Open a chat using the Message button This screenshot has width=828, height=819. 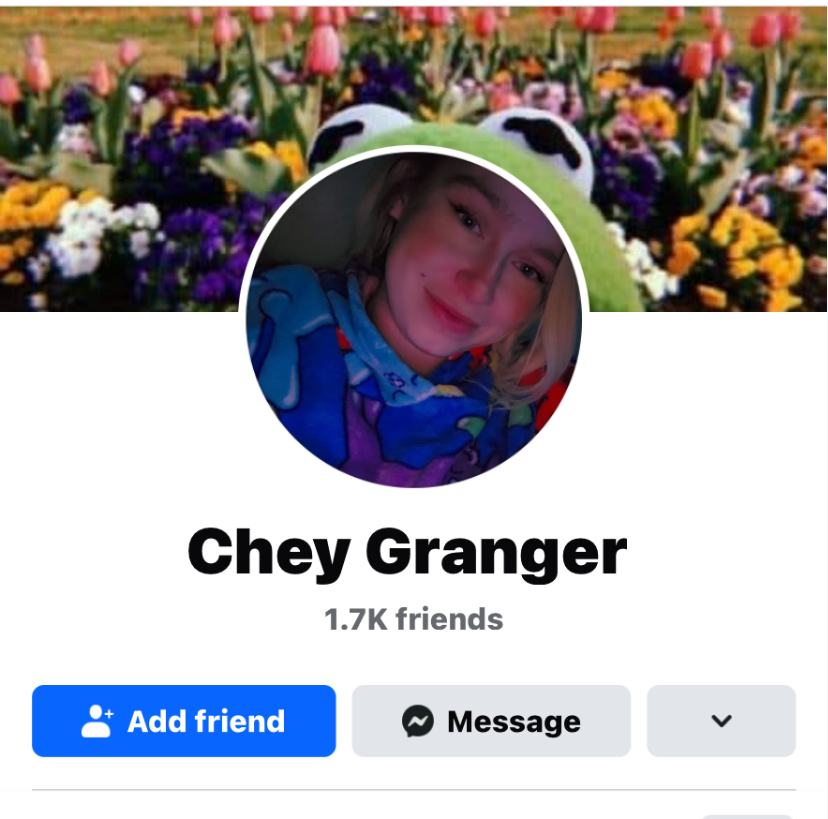(x=491, y=721)
